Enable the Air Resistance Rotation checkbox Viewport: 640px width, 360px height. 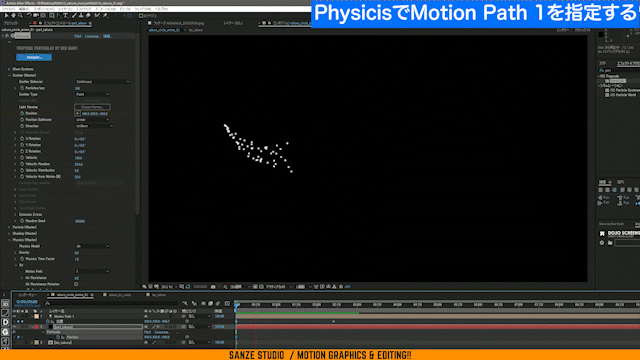coord(76,284)
